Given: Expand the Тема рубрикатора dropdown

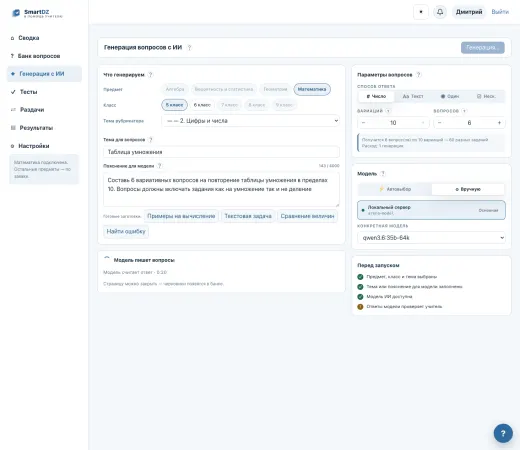Looking at the screenshot, I should 250,121.
